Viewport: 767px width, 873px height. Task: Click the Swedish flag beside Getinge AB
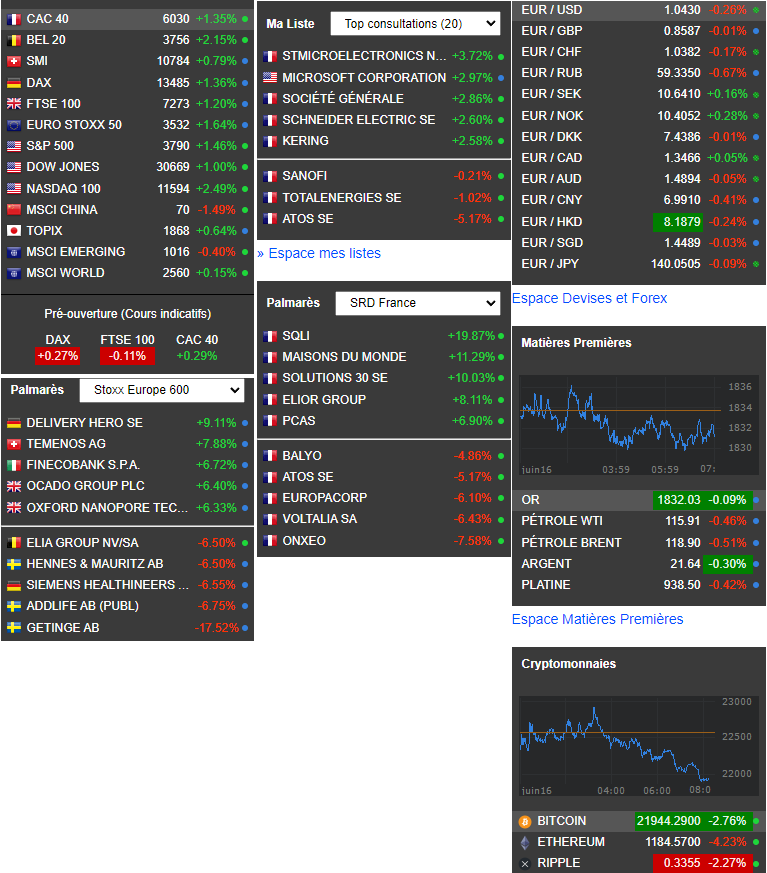click(14, 627)
